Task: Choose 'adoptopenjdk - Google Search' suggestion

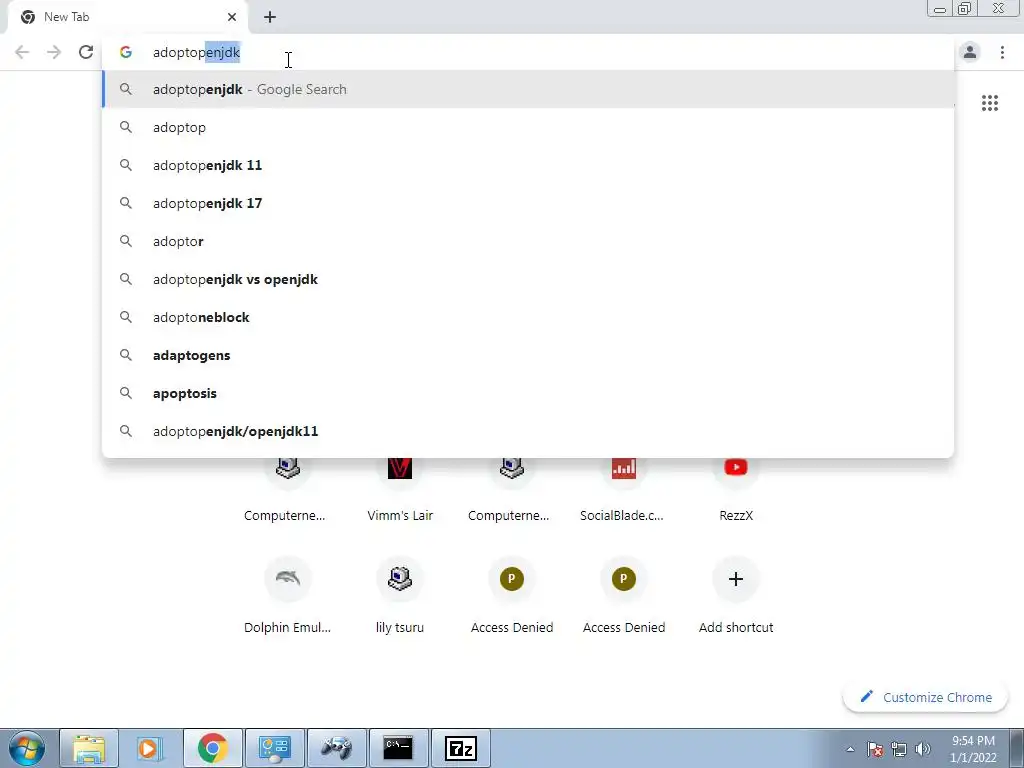Action: click(528, 89)
